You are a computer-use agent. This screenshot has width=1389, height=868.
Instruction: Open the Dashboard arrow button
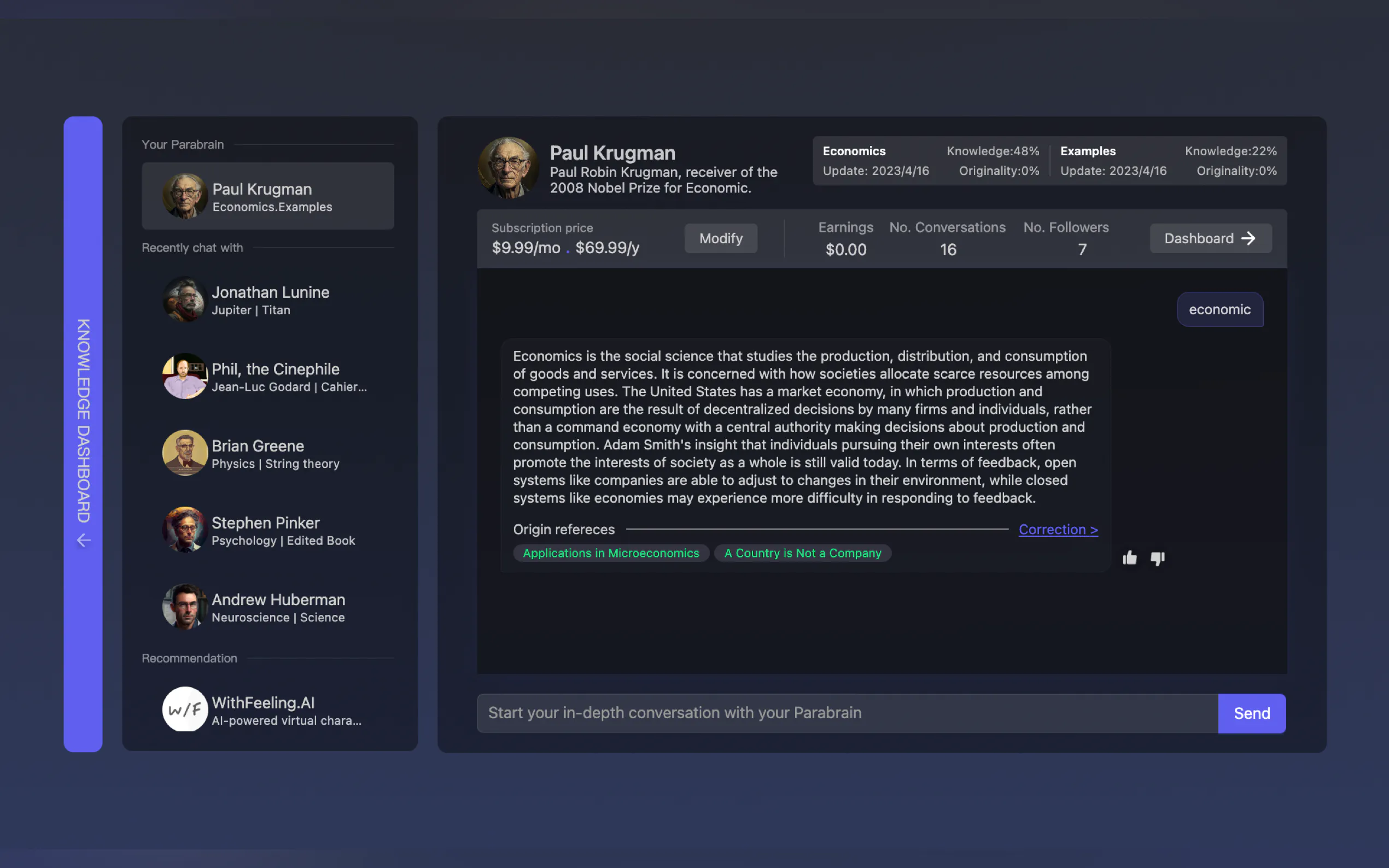tap(1210, 238)
